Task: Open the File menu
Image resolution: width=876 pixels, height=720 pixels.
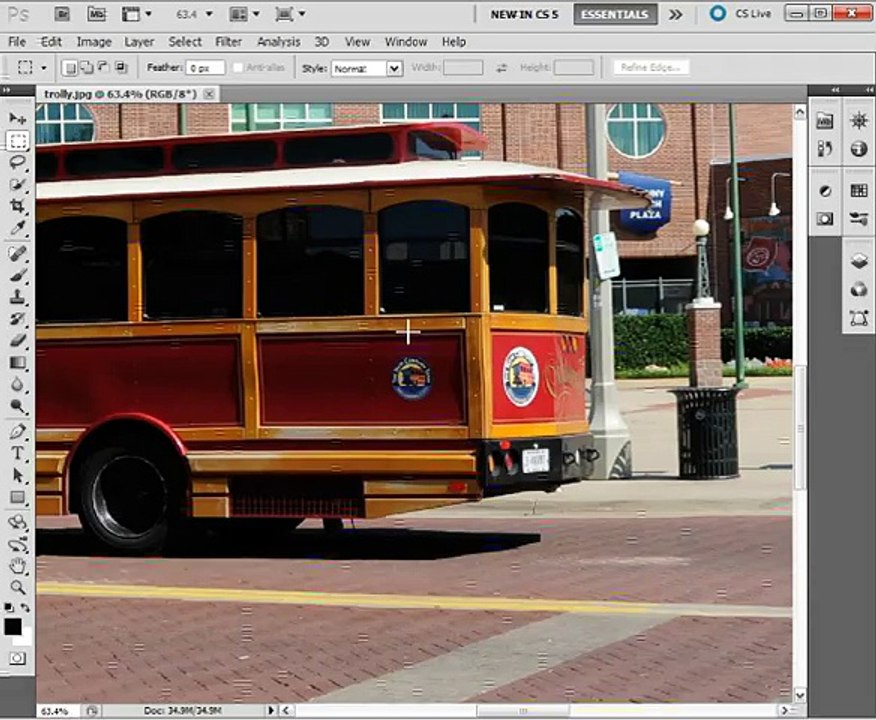Action: pyautogui.click(x=17, y=42)
